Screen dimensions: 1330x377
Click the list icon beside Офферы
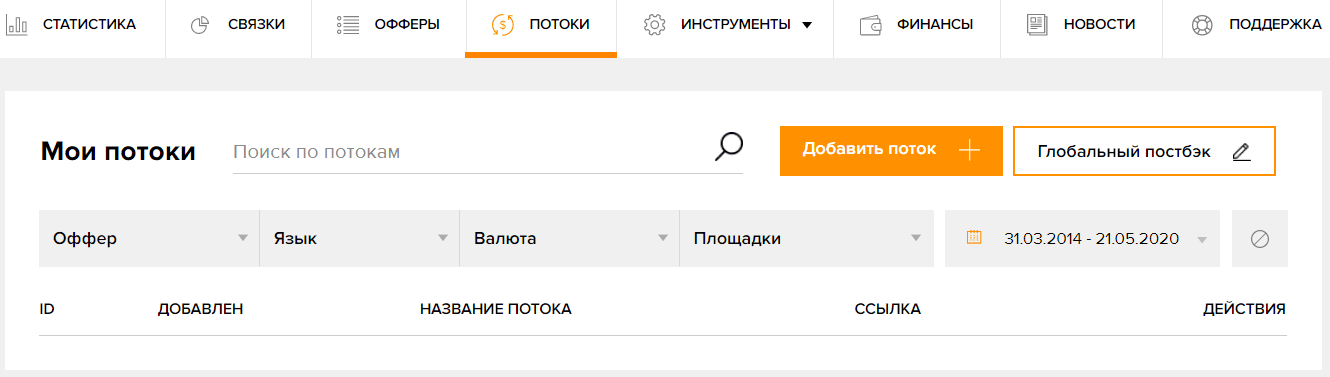tap(348, 25)
